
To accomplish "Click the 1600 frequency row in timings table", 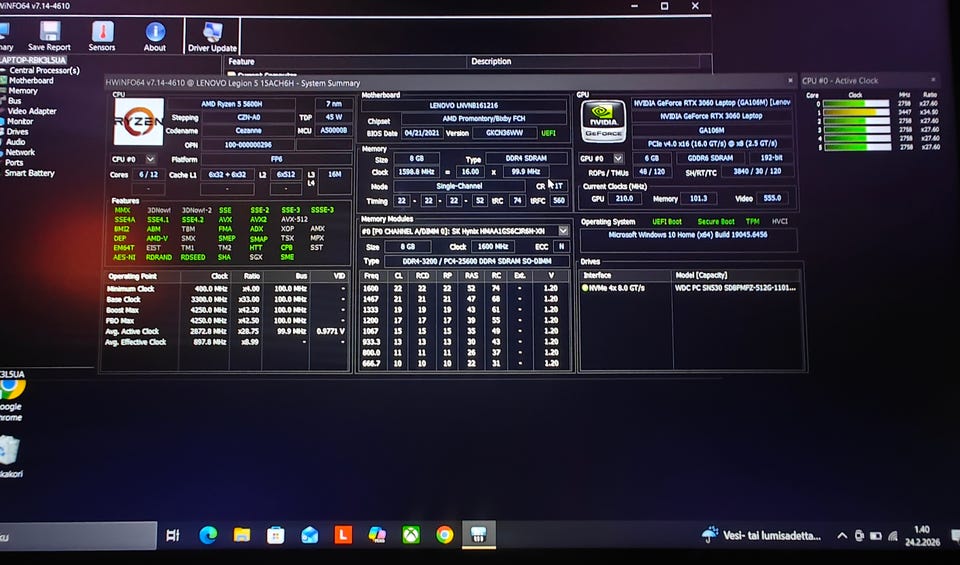I will point(465,288).
